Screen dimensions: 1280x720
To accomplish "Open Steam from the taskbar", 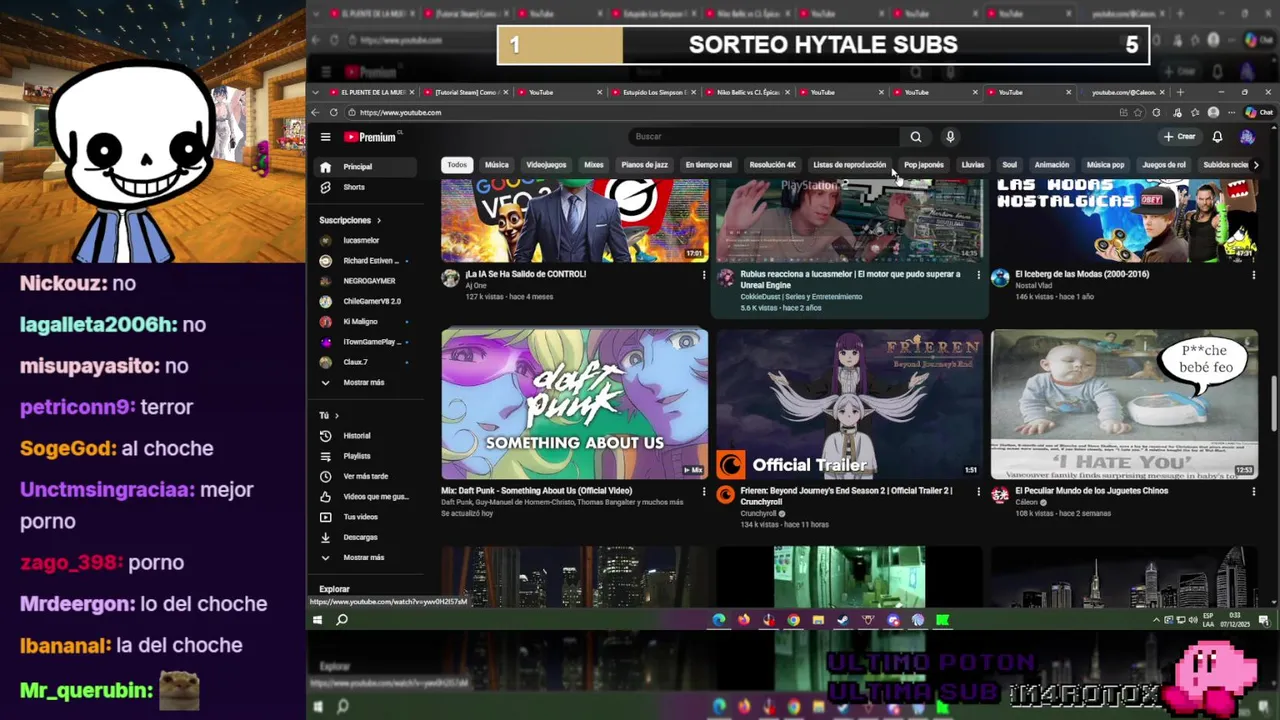I will tap(843, 620).
